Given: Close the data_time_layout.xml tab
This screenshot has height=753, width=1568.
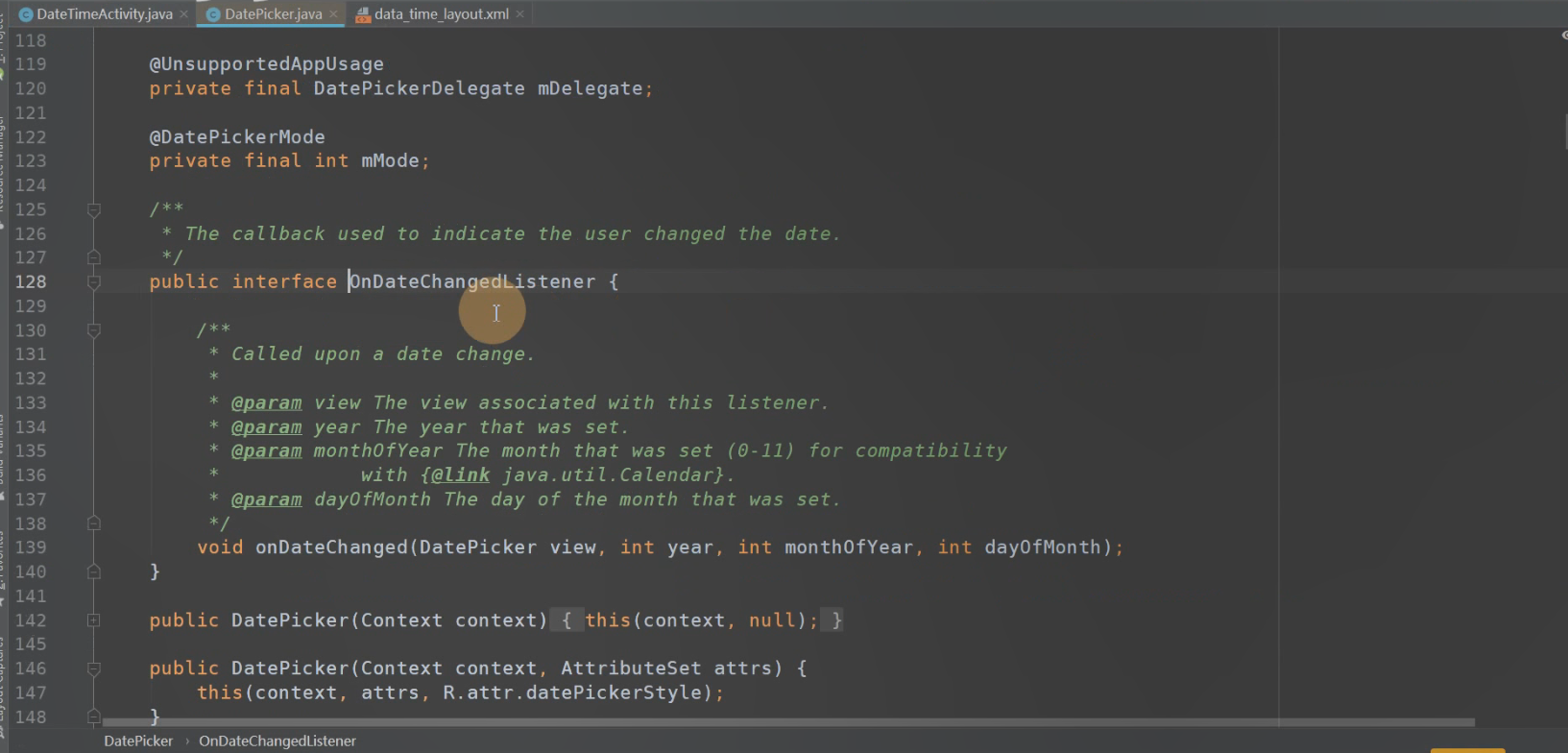Looking at the screenshot, I should pyautogui.click(x=520, y=14).
